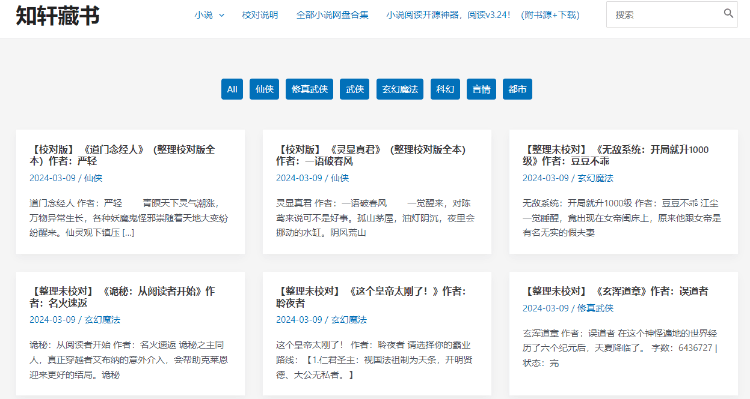Viewport: 750px width, 399px height.
Task: Click 修真武侠 tag under 《玄浑道章》
Action: pyautogui.click(x=595, y=308)
